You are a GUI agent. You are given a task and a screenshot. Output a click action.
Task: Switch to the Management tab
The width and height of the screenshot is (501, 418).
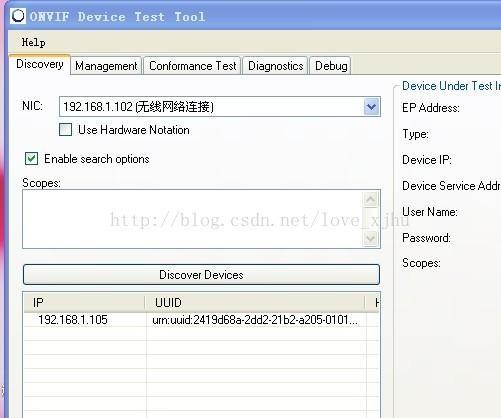[106, 66]
